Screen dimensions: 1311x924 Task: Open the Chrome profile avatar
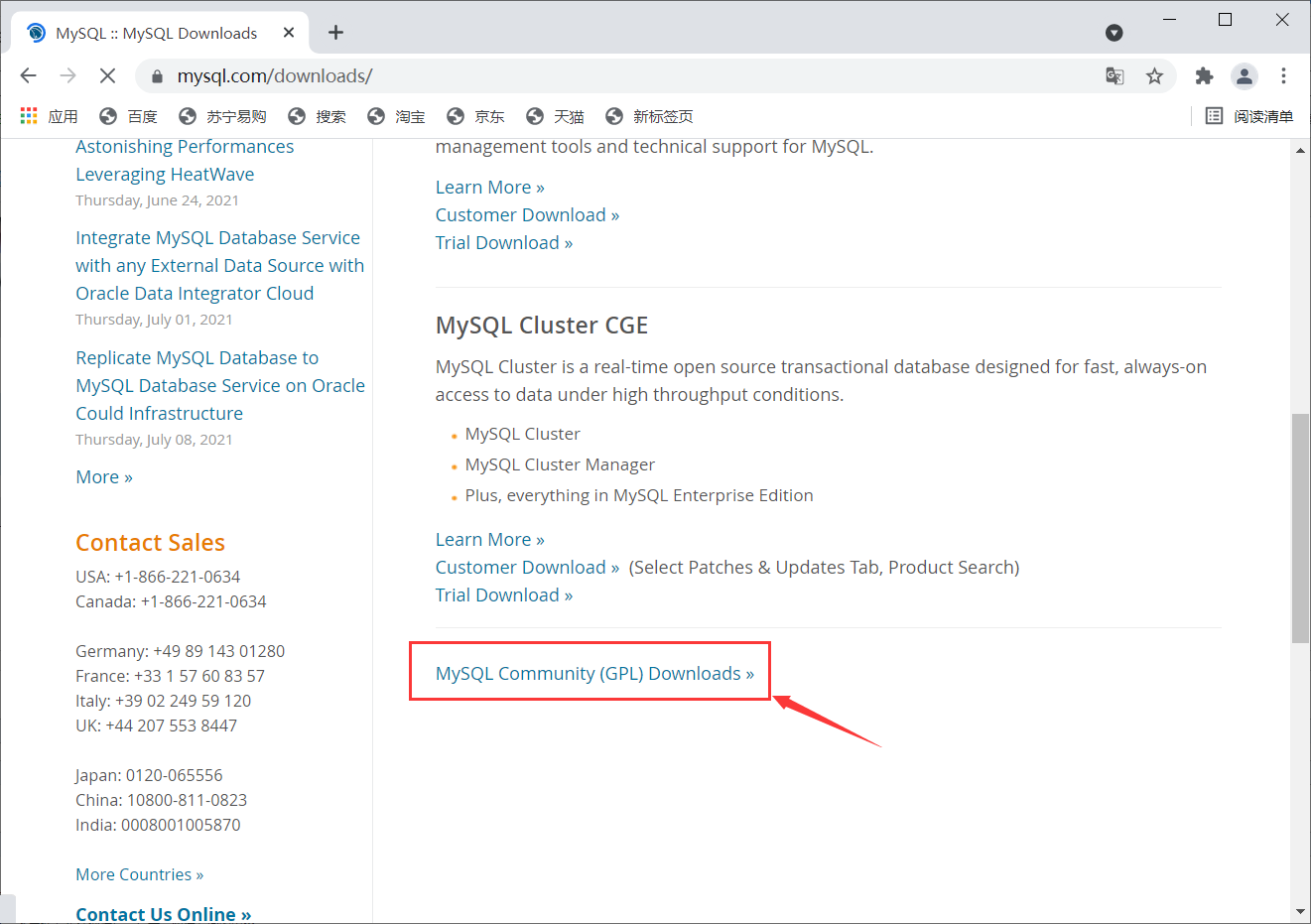tap(1244, 76)
